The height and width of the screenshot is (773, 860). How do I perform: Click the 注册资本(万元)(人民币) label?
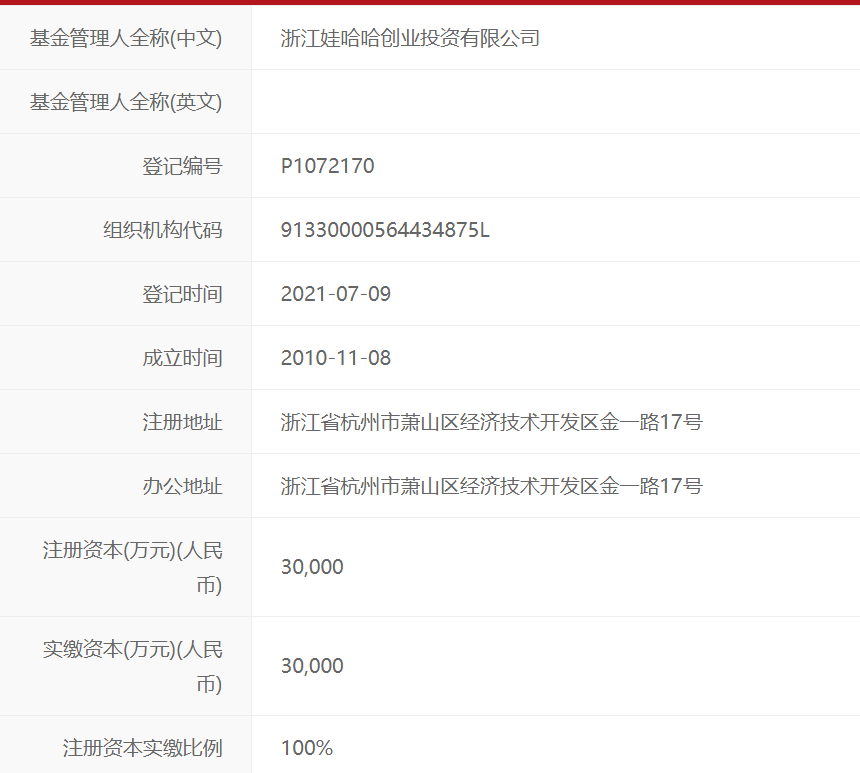click(x=133, y=567)
